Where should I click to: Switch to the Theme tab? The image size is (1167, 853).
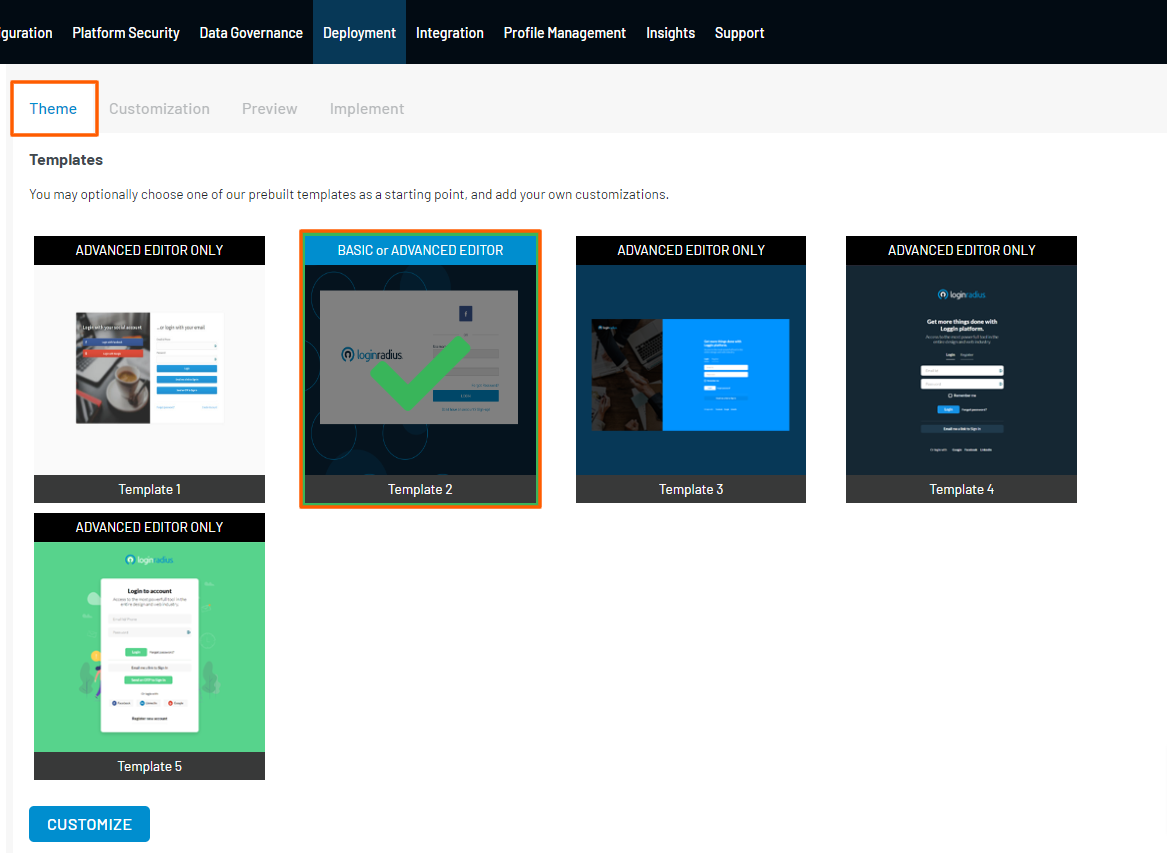coord(53,109)
